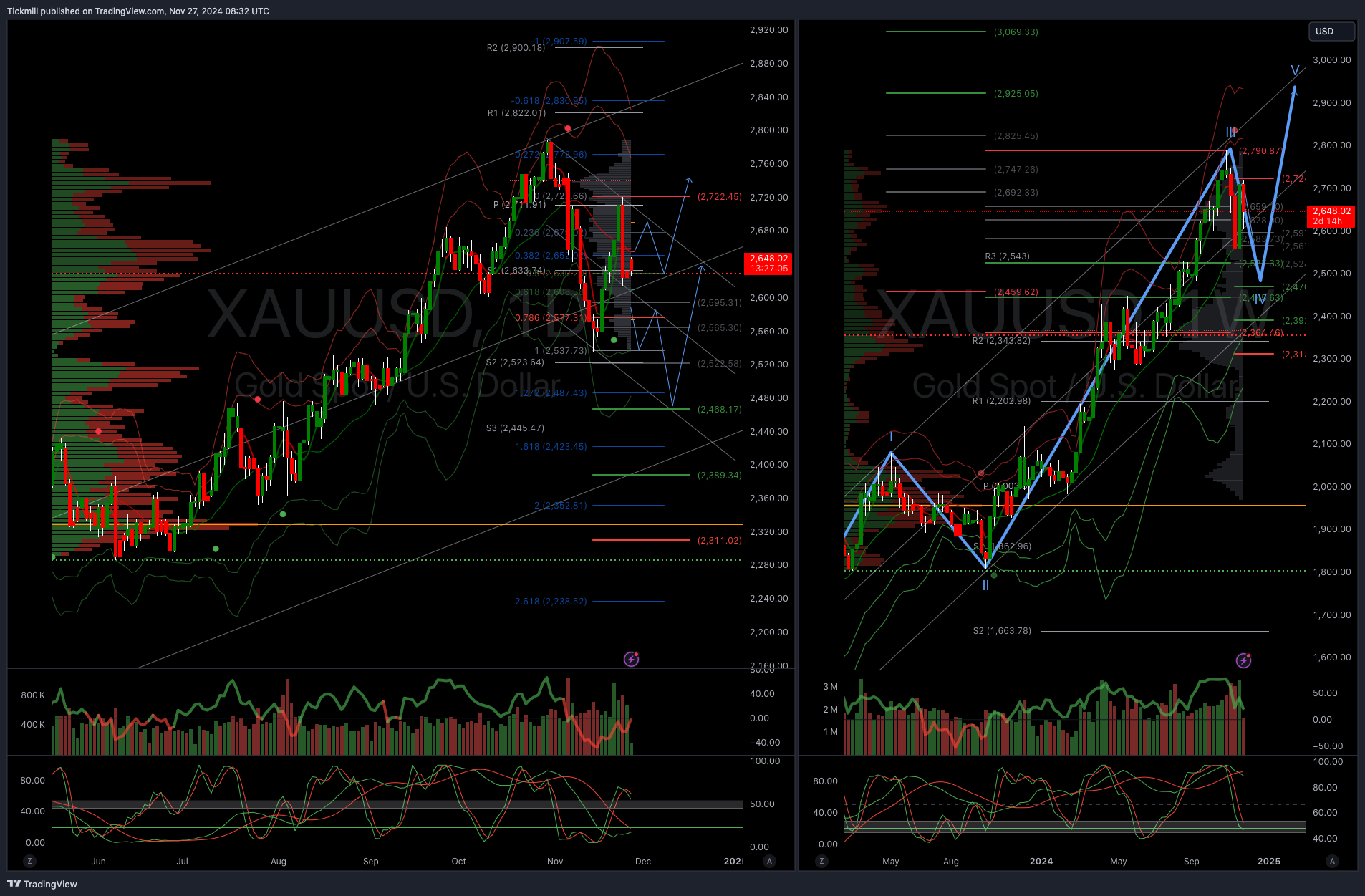Click the 3 M volume axis label
The width and height of the screenshot is (1365, 896).
pos(831,686)
